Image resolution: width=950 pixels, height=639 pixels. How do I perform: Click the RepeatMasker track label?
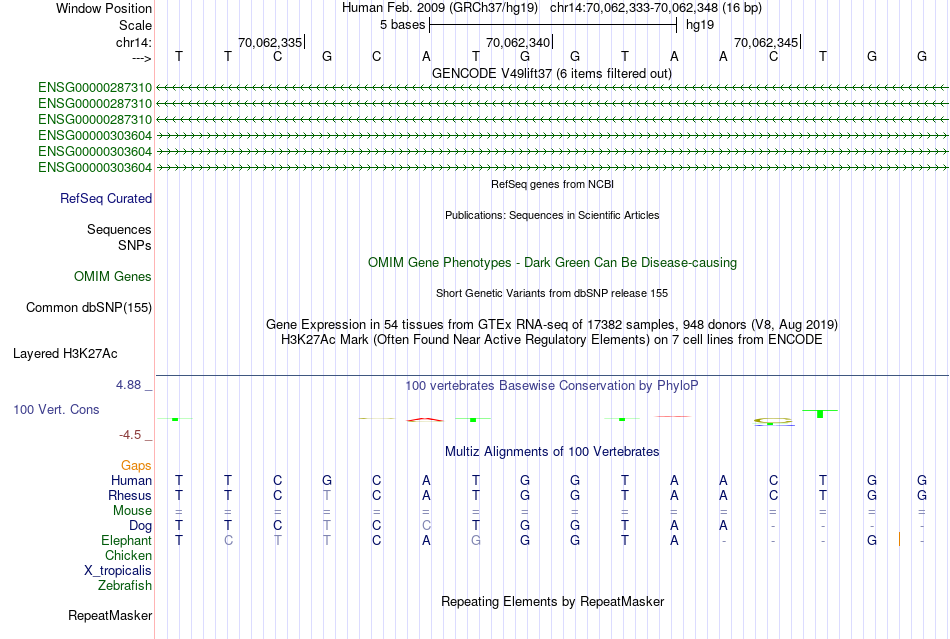coord(110,616)
